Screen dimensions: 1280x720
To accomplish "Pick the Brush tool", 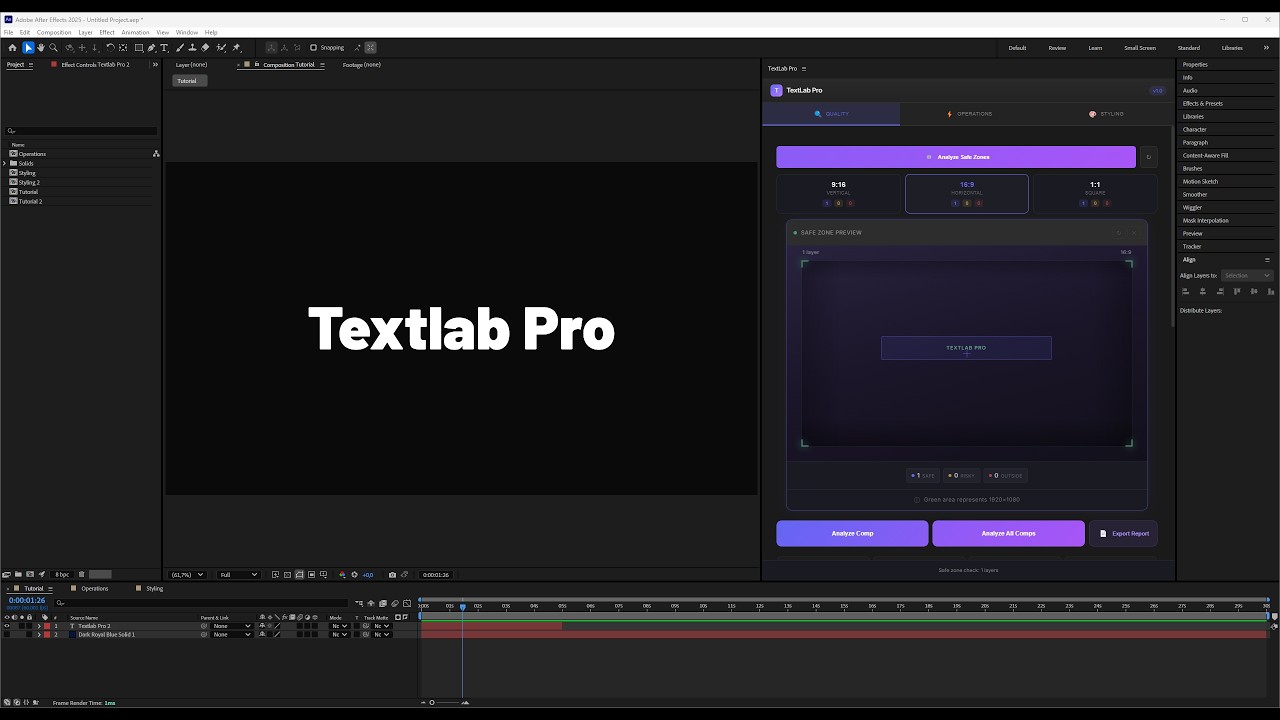I will coord(180,48).
